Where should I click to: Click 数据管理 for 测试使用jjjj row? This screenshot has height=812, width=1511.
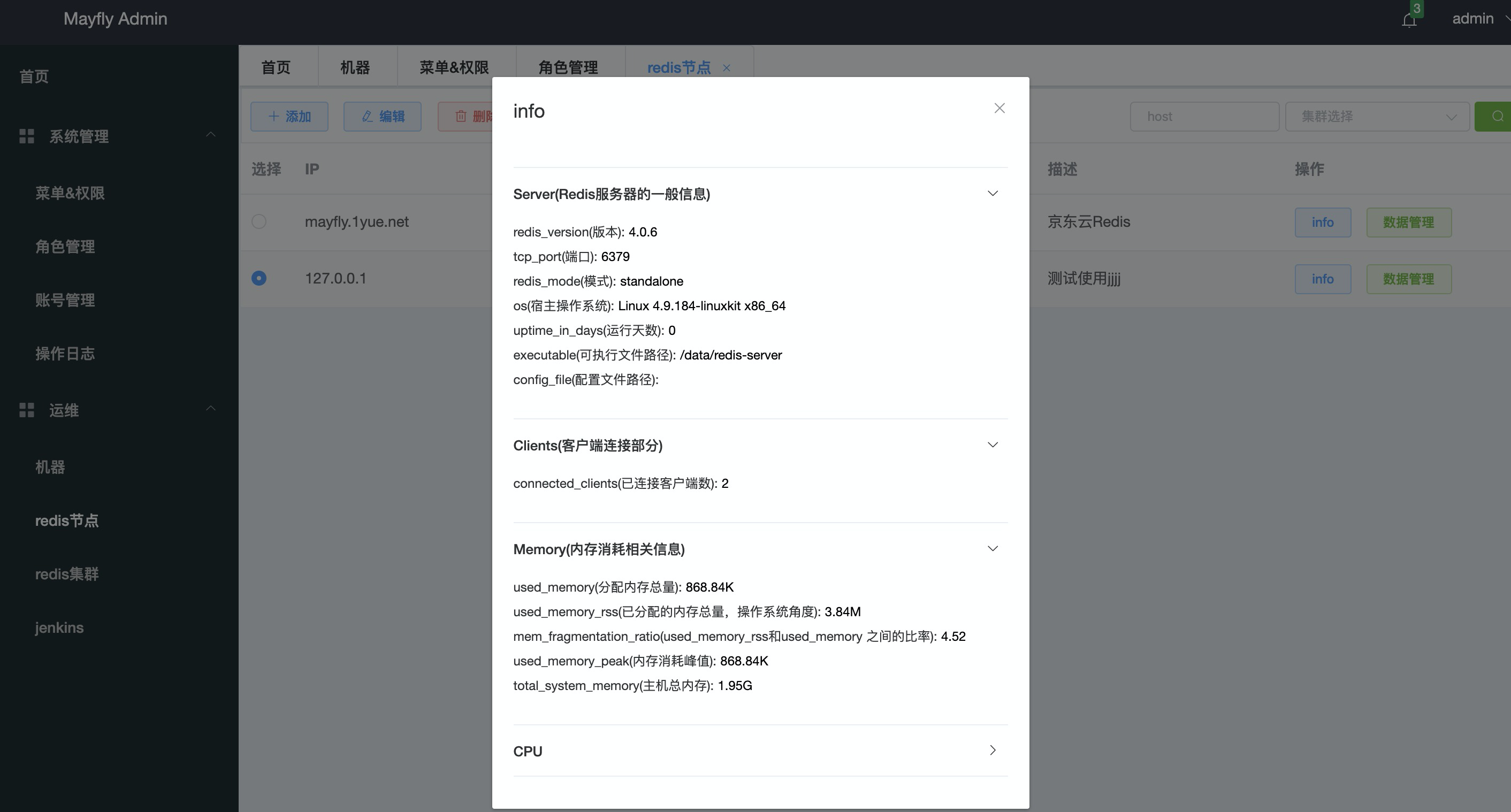(1409, 279)
